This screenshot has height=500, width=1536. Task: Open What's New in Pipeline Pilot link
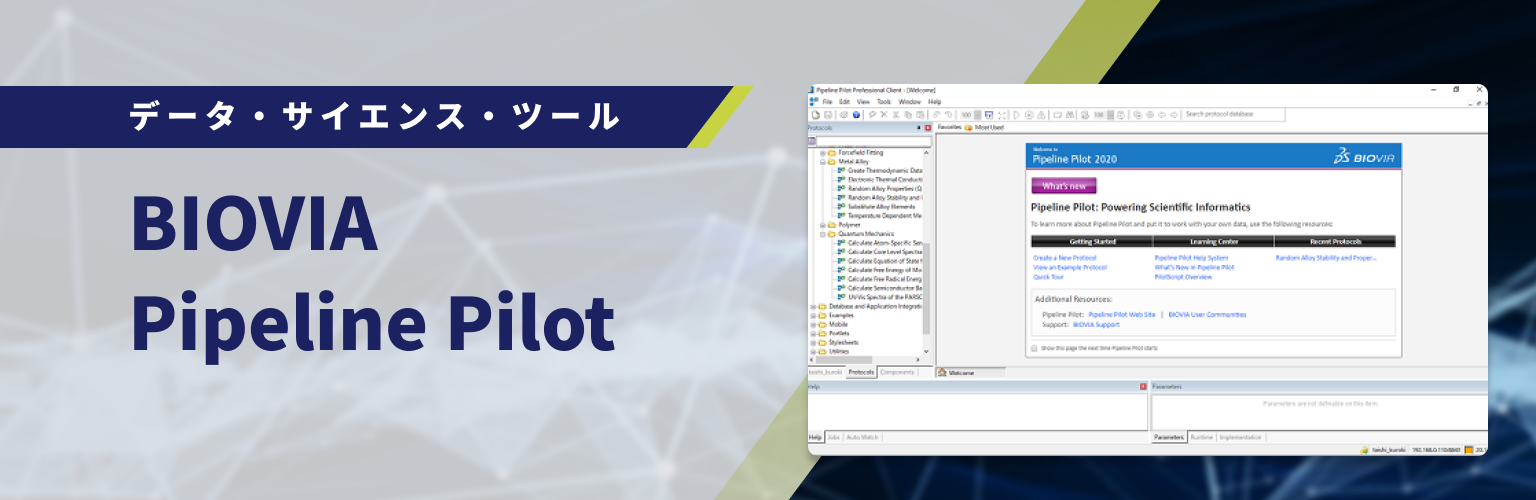click(x=1194, y=267)
